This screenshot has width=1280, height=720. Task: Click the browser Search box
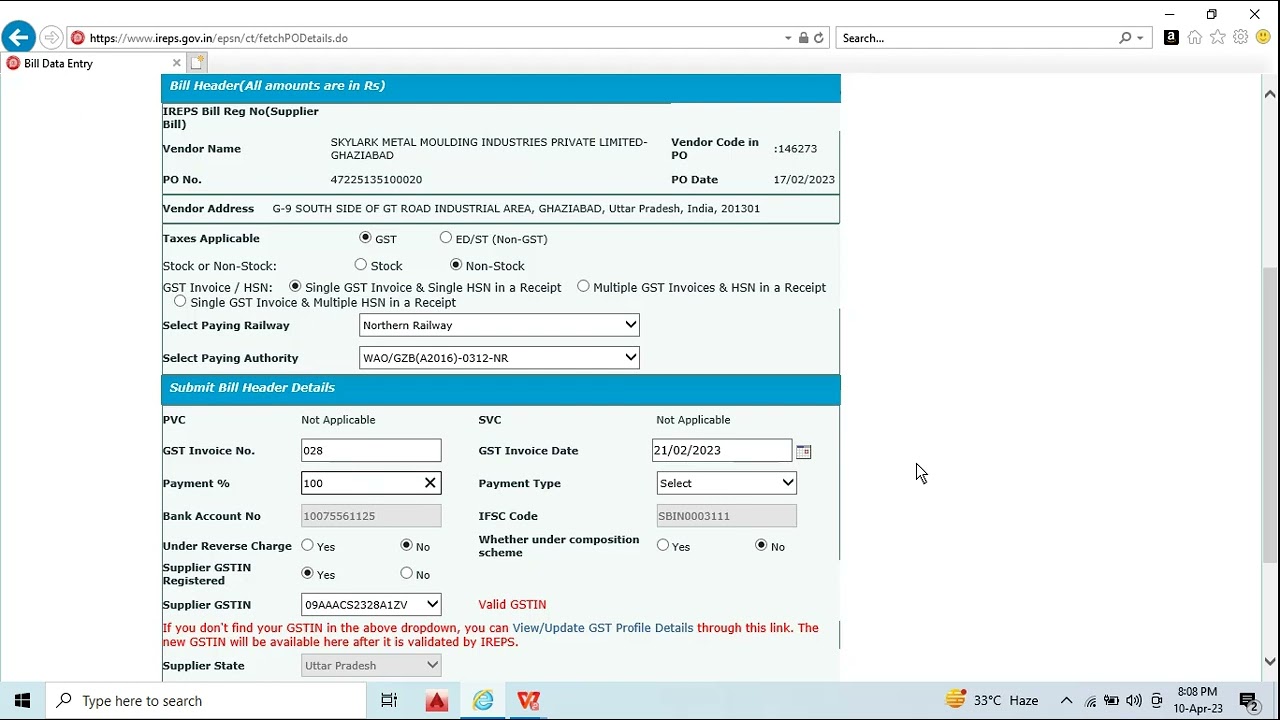(978, 38)
